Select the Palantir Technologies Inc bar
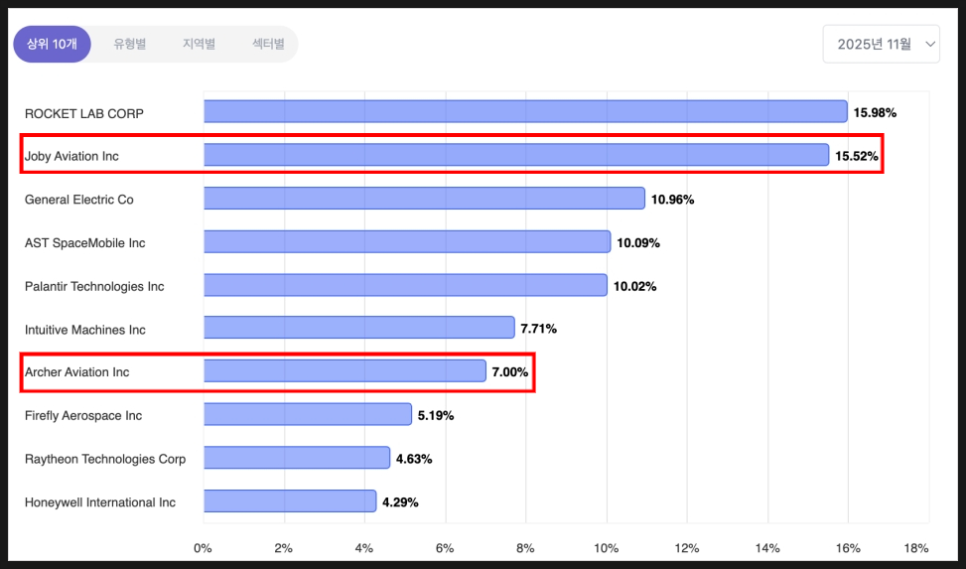The width and height of the screenshot is (966, 569). point(405,286)
